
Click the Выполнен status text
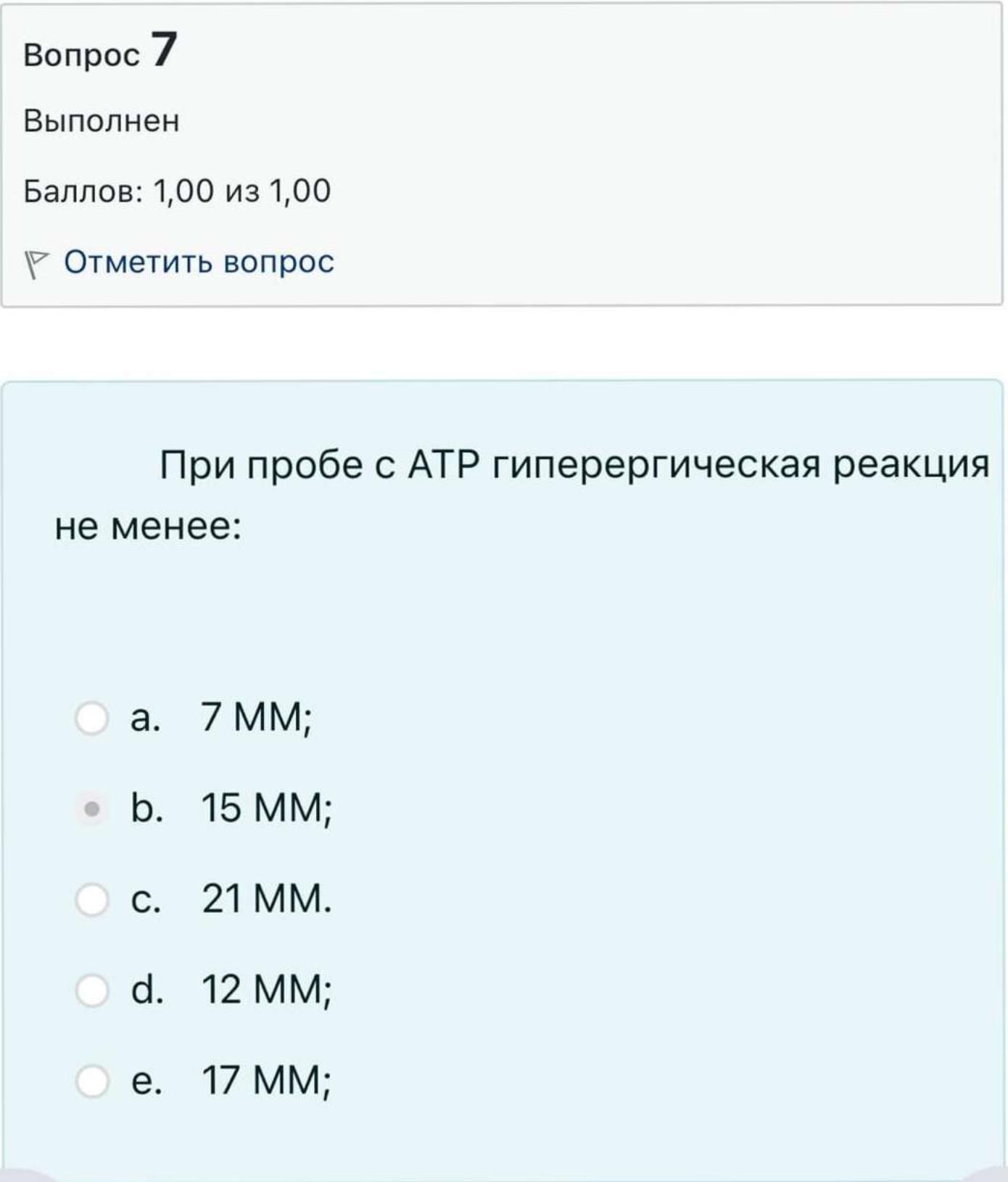101,120
